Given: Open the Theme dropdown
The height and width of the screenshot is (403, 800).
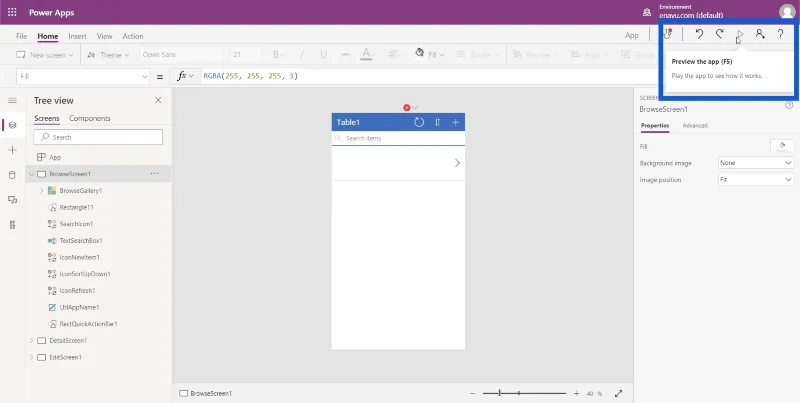Looking at the screenshot, I should [108, 55].
